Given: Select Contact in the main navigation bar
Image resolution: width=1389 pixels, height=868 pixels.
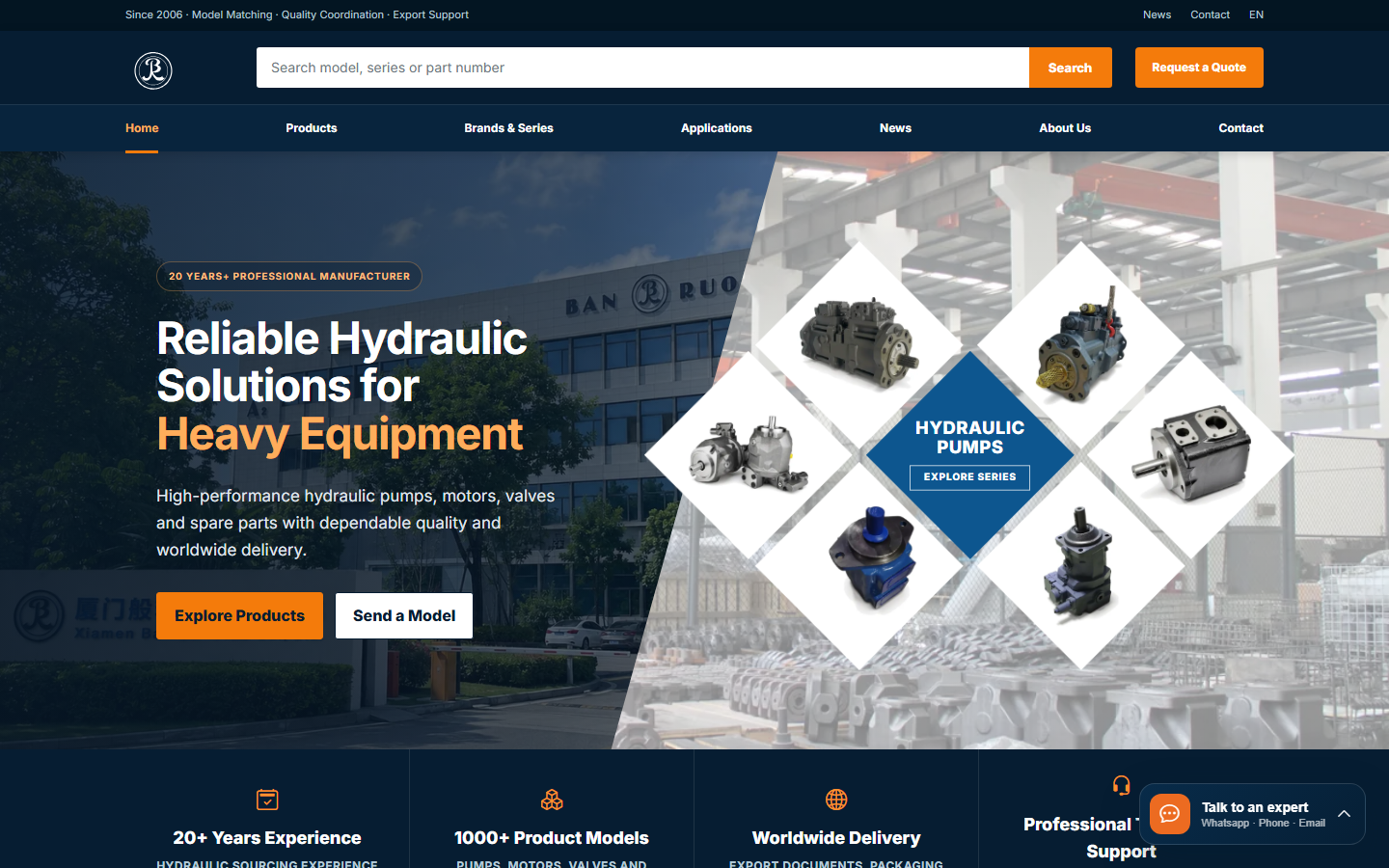Looking at the screenshot, I should click(x=1240, y=128).
